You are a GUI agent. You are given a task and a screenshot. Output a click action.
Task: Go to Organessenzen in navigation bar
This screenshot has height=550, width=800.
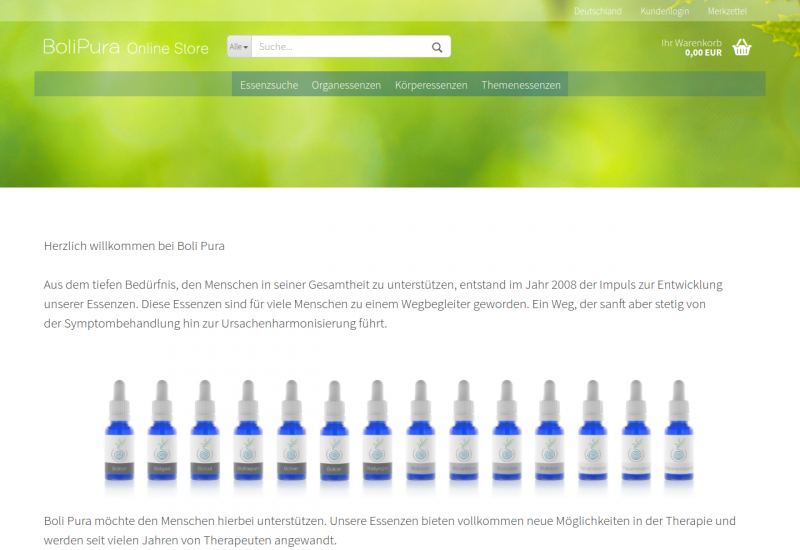(346, 85)
